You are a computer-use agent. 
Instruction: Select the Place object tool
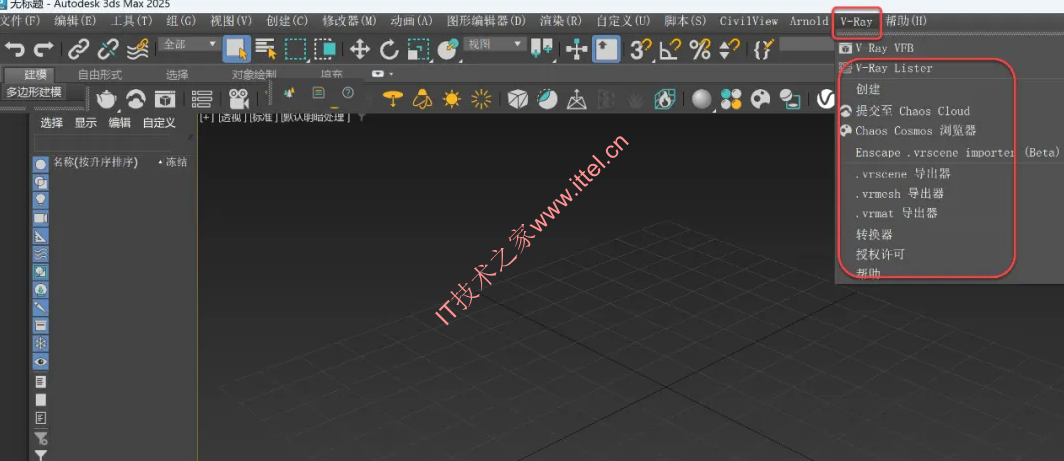447,49
